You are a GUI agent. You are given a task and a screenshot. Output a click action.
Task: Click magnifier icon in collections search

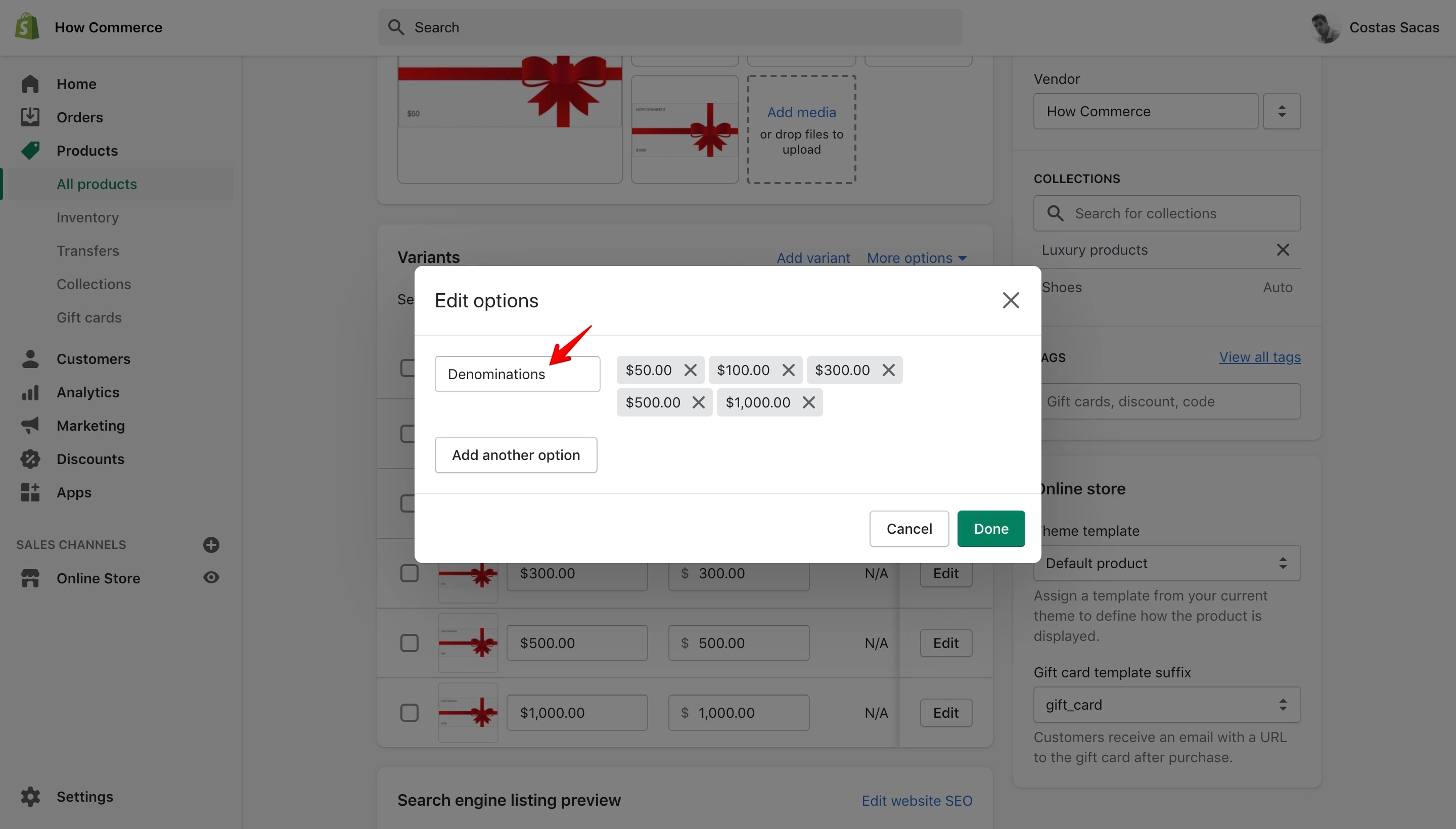click(1055, 213)
